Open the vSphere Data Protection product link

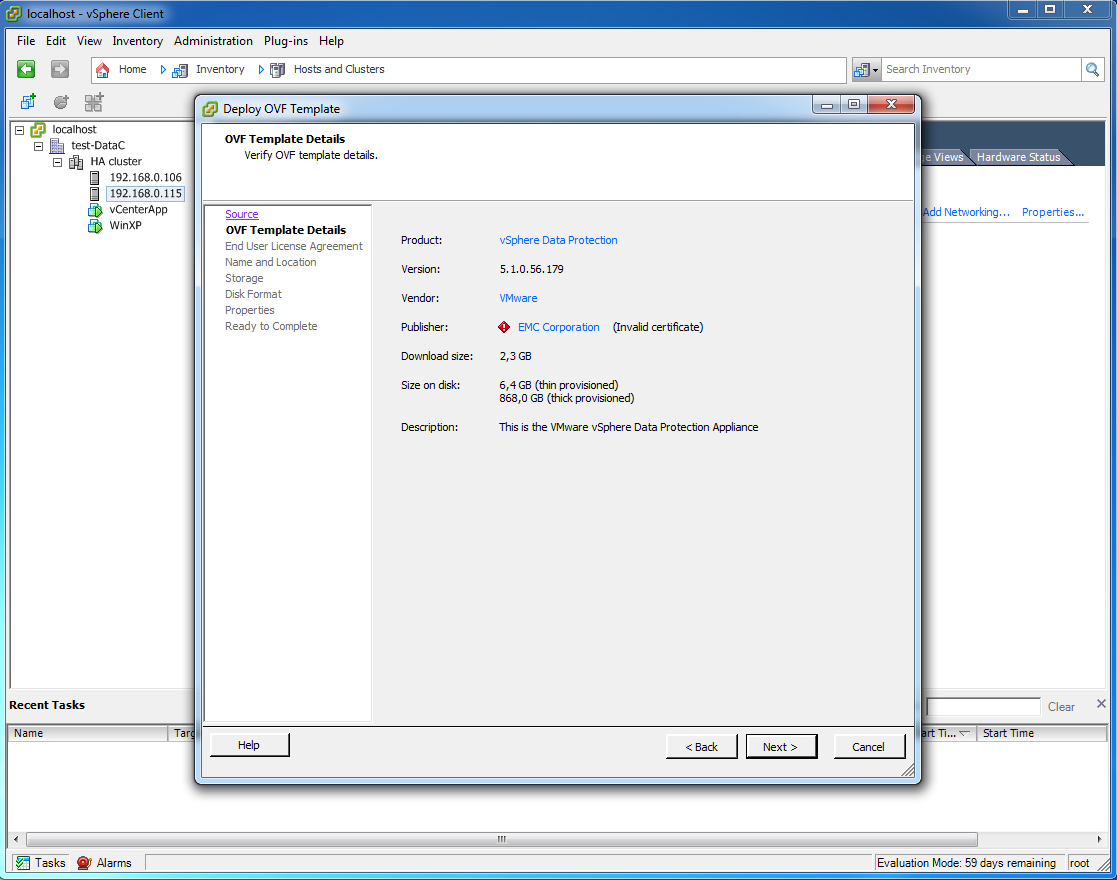tap(558, 240)
